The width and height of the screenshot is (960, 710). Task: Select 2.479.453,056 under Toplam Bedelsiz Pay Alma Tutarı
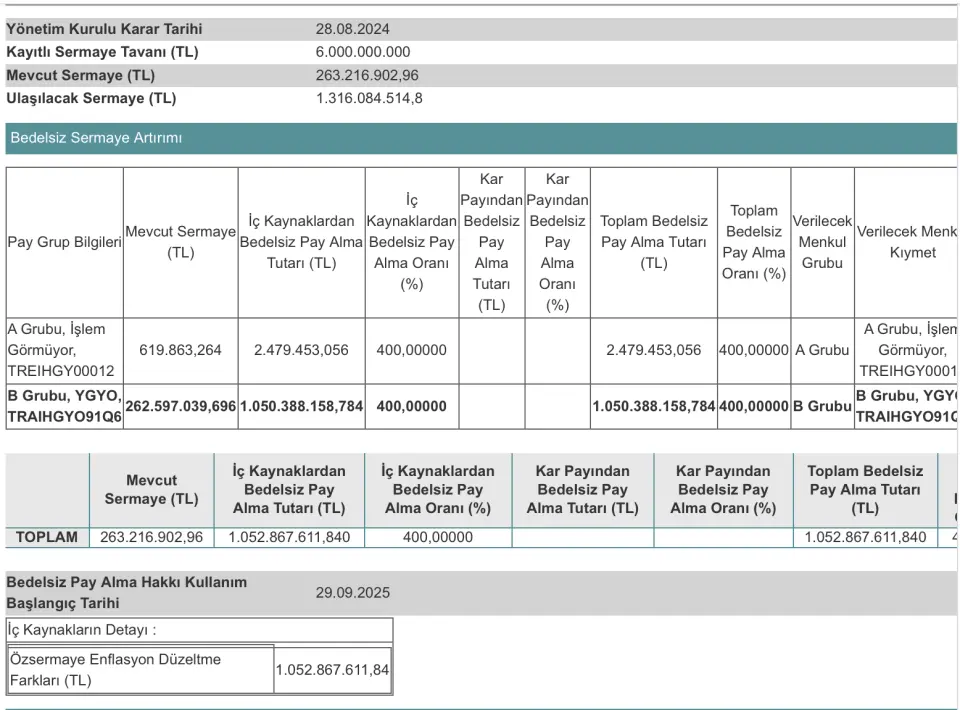pyautogui.click(x=653, y=350)
